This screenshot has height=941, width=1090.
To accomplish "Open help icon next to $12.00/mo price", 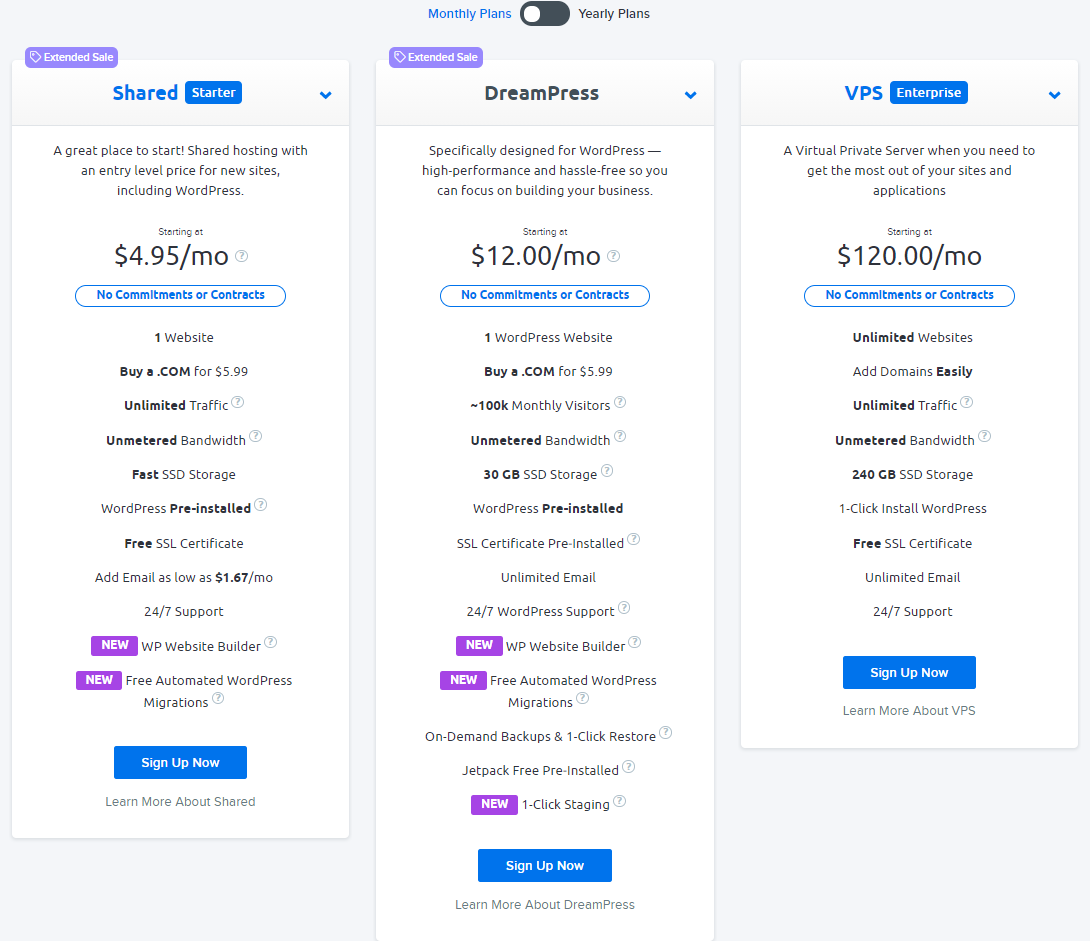I will point(613,256).
